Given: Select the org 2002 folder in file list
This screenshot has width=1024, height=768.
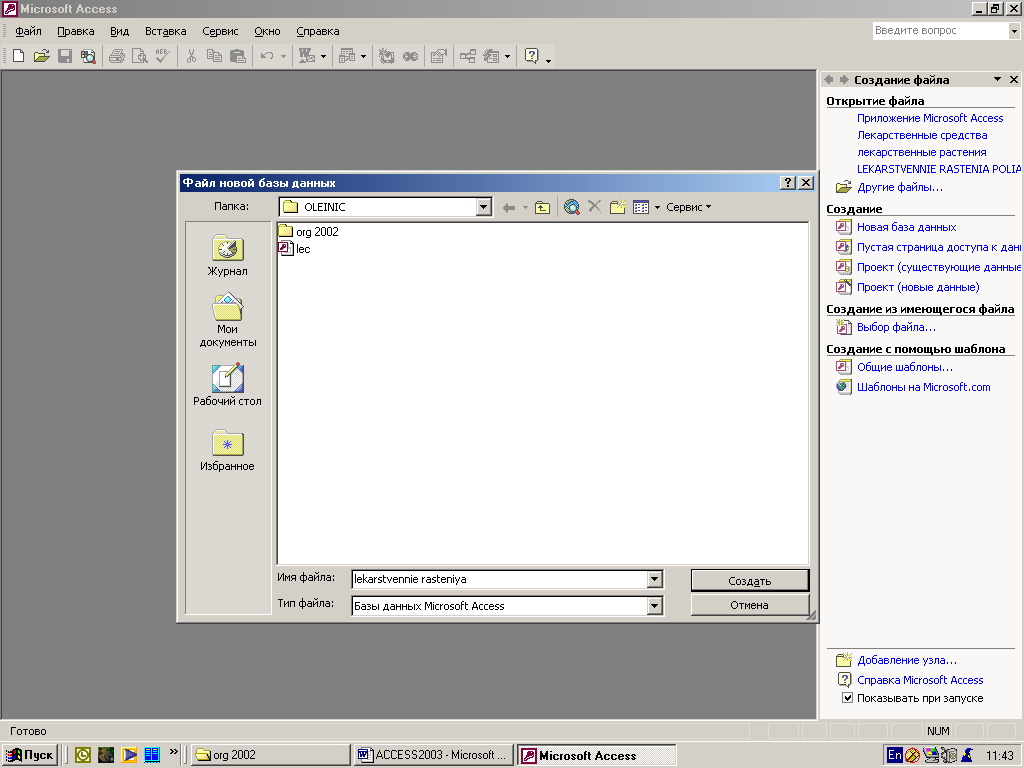Looking at the screenshot, I should click(x=308, y=231).
